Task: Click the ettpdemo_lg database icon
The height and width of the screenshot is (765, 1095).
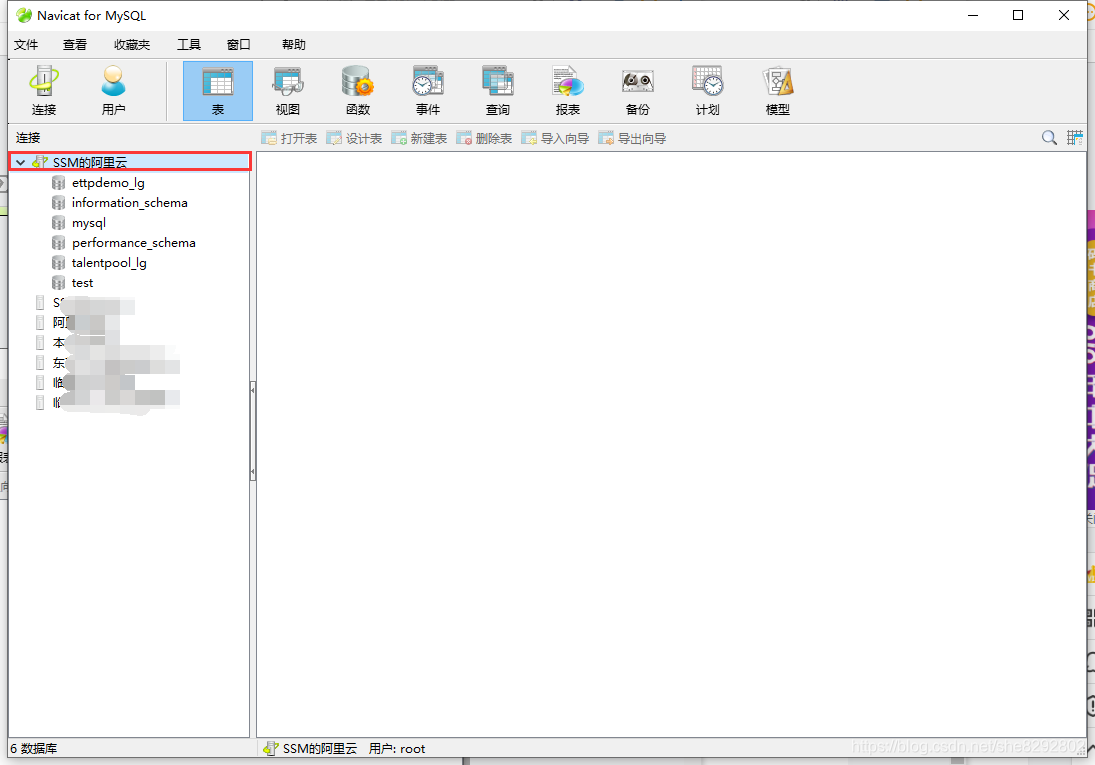Action: click(59, 183)
